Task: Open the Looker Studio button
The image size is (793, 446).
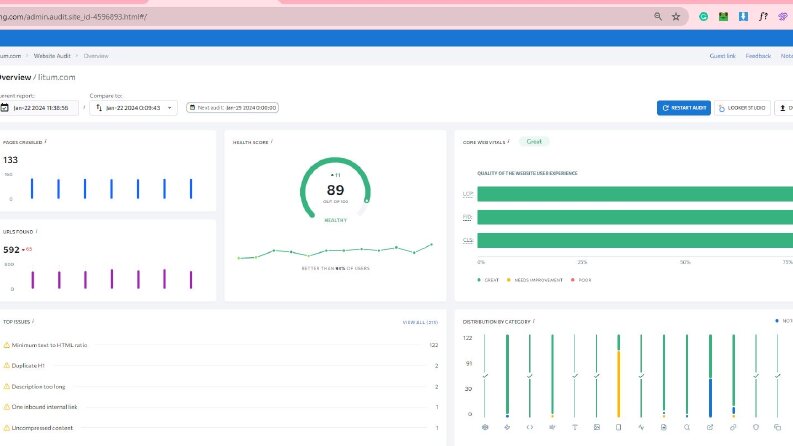Action: click(x=742, y=108)
